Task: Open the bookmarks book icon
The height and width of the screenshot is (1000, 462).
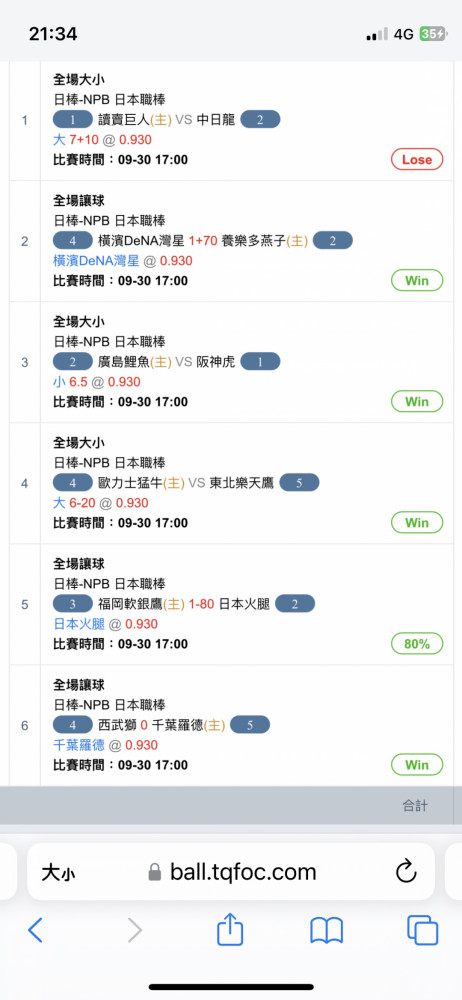Action: (327, 930)
